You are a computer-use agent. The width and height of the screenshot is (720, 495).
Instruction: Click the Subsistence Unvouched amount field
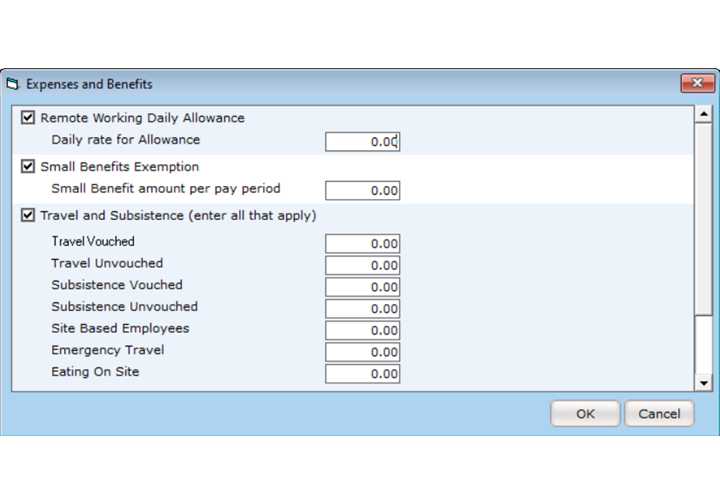(362, 308)
